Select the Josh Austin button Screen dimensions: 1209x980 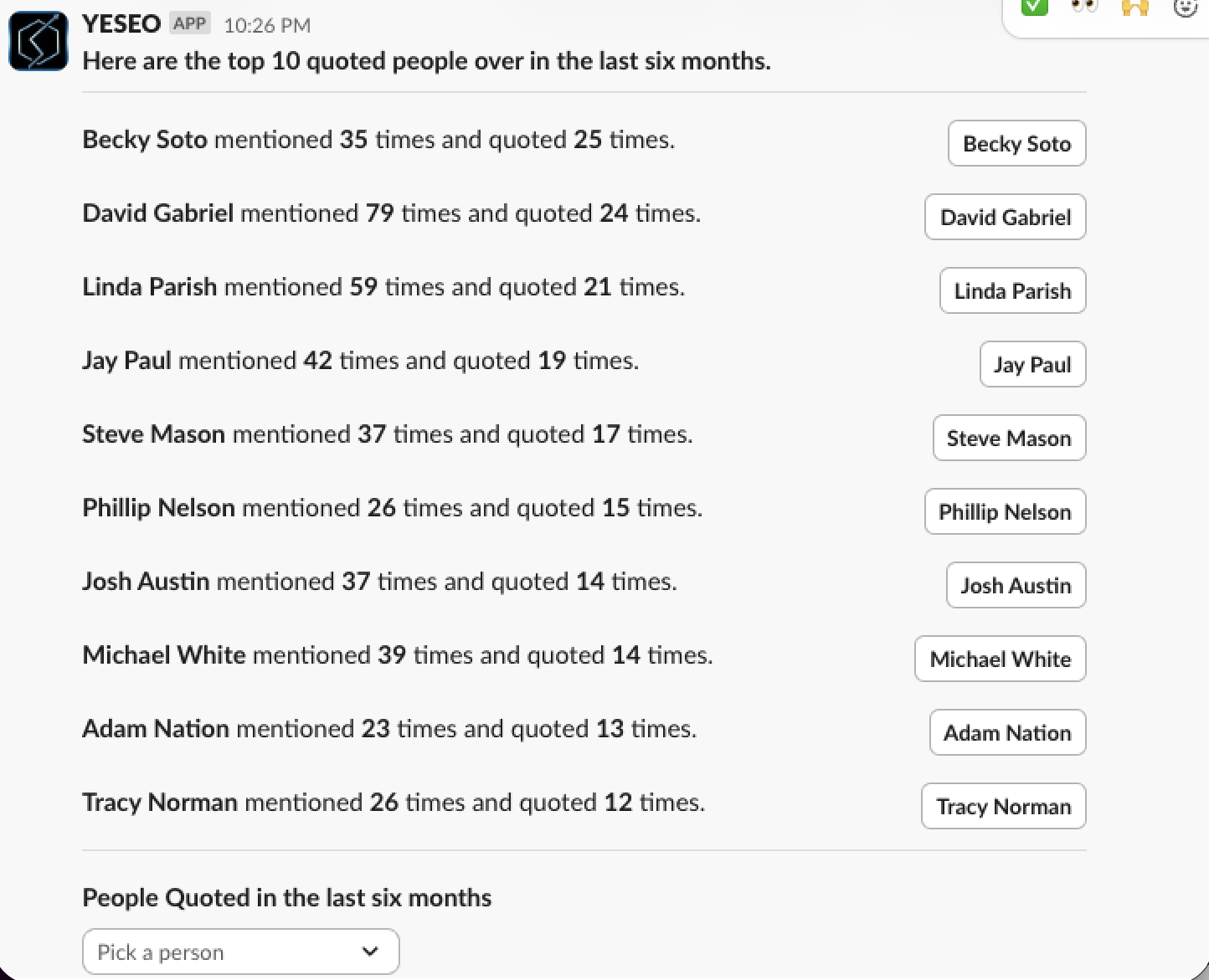click(1016, 585)
